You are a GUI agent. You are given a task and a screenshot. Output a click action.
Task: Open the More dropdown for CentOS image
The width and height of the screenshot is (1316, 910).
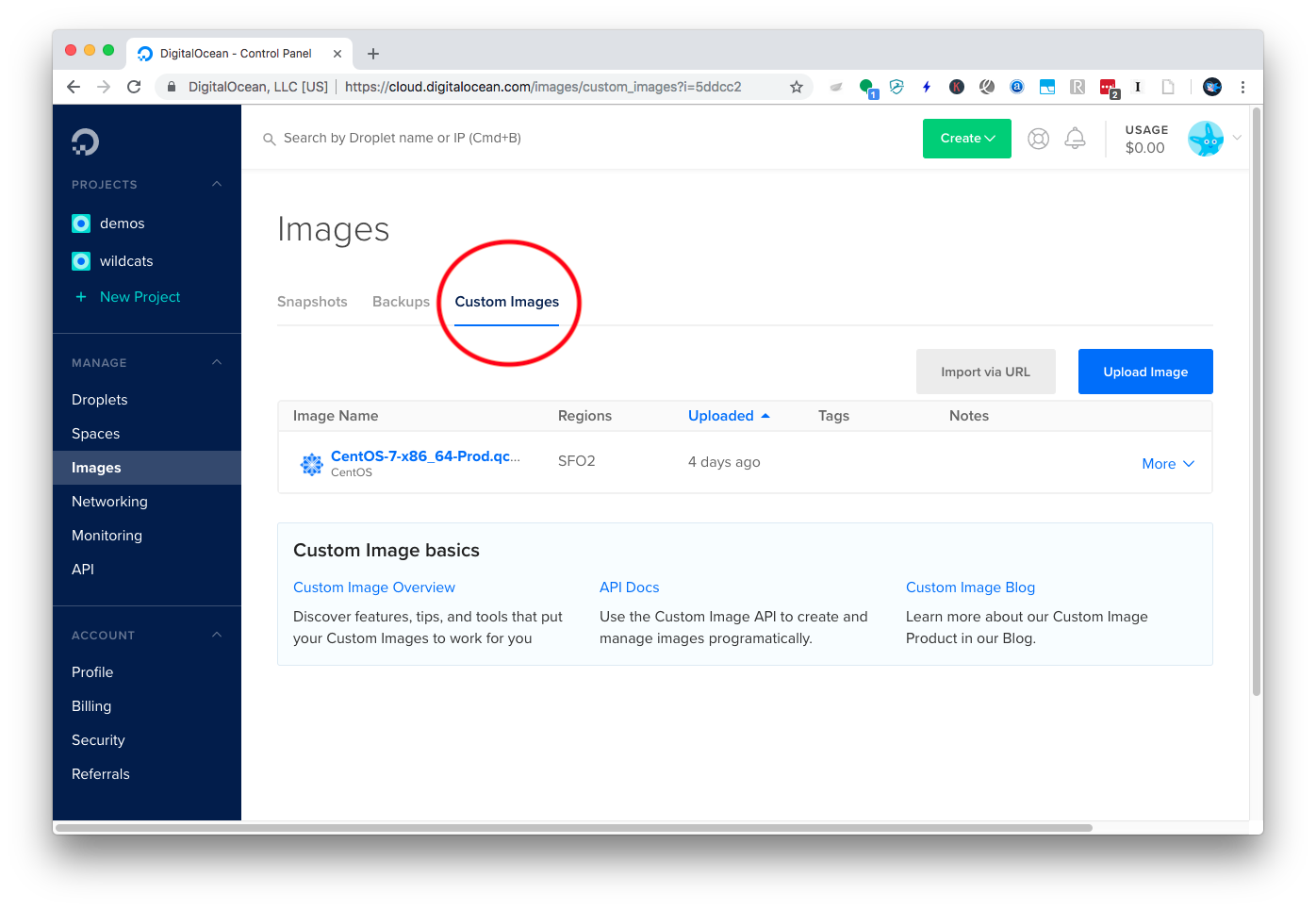tap(1168, 464)
